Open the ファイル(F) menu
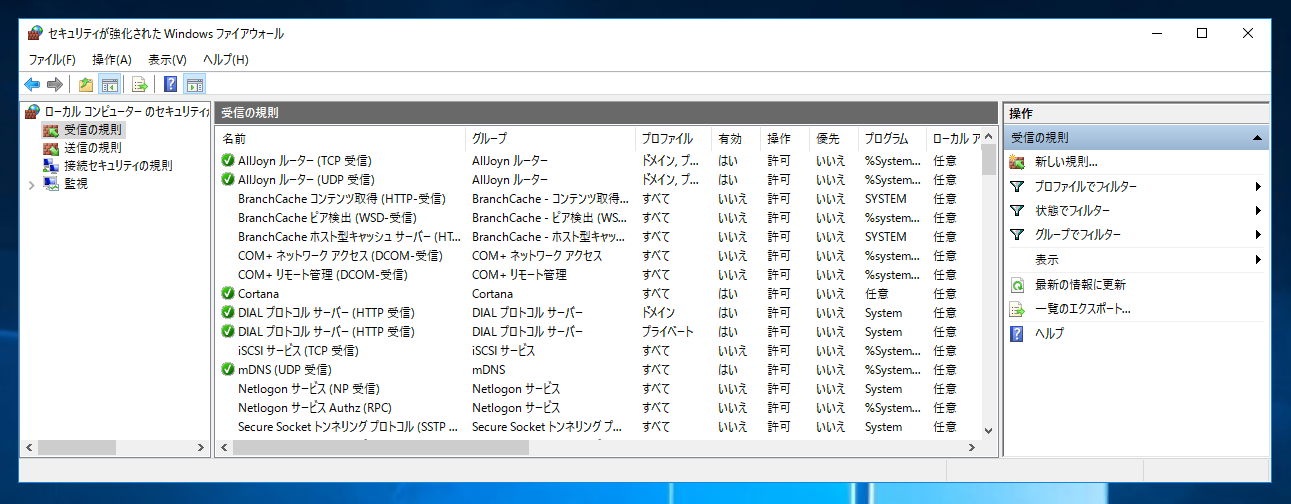 point(52,60)
